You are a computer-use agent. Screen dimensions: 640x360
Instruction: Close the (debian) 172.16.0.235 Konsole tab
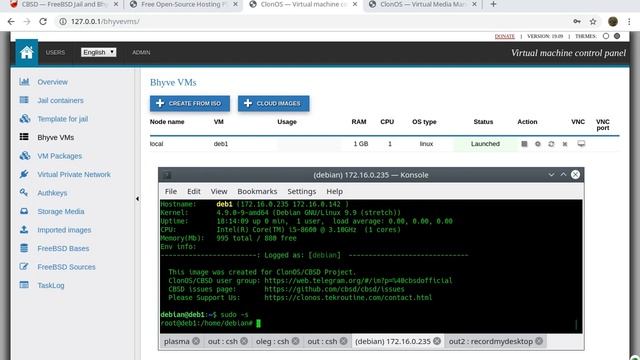coord(437,341)
